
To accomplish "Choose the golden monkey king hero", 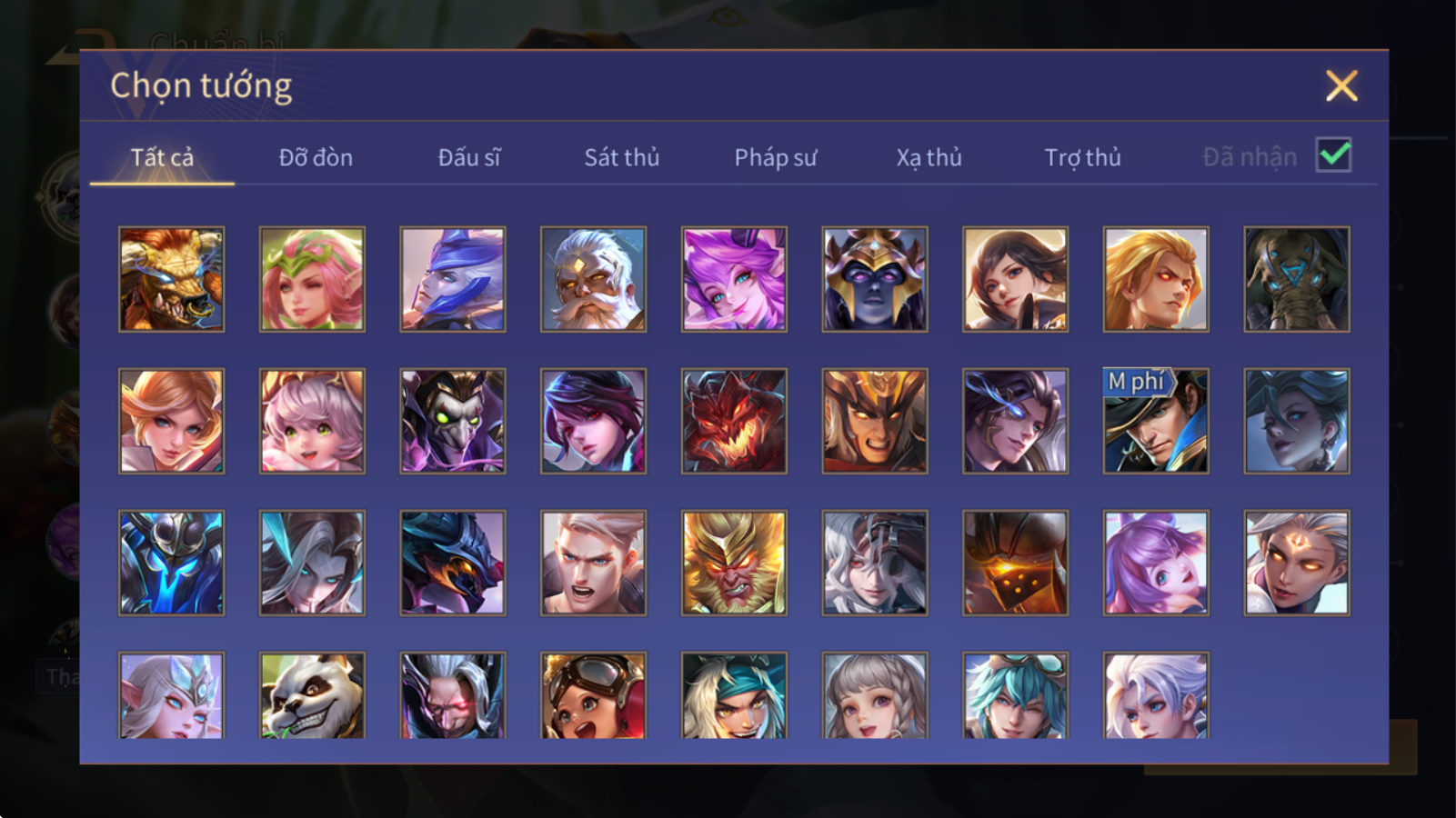I will 734,563.
